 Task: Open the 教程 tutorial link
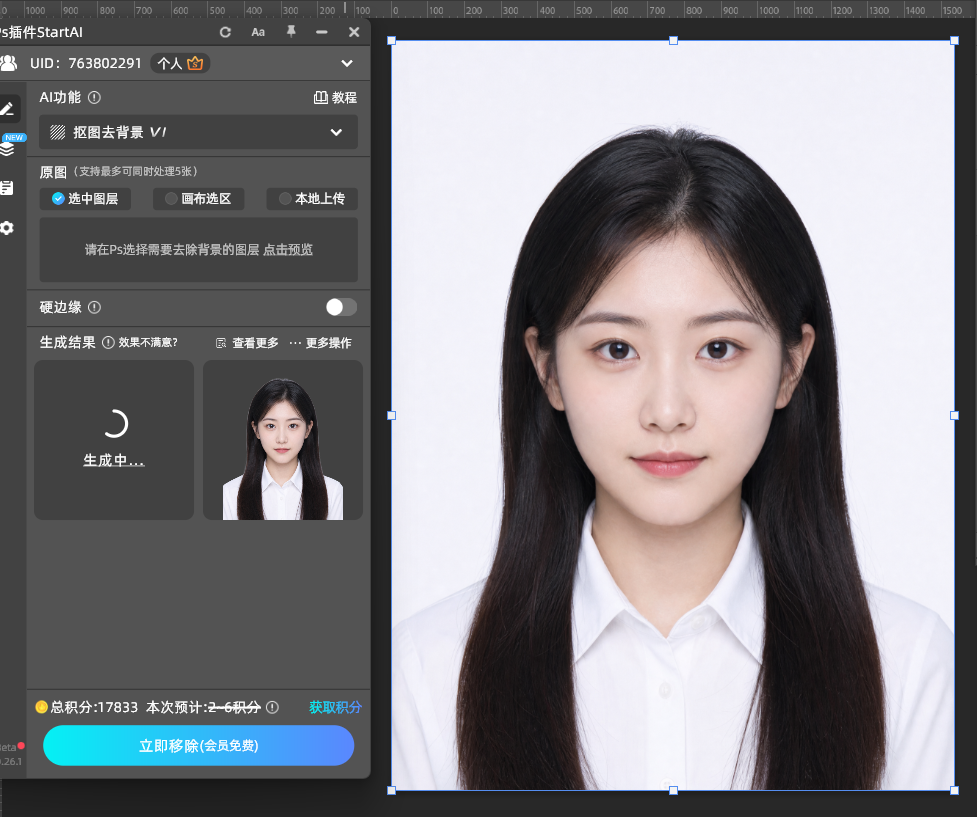click(335, 97)
